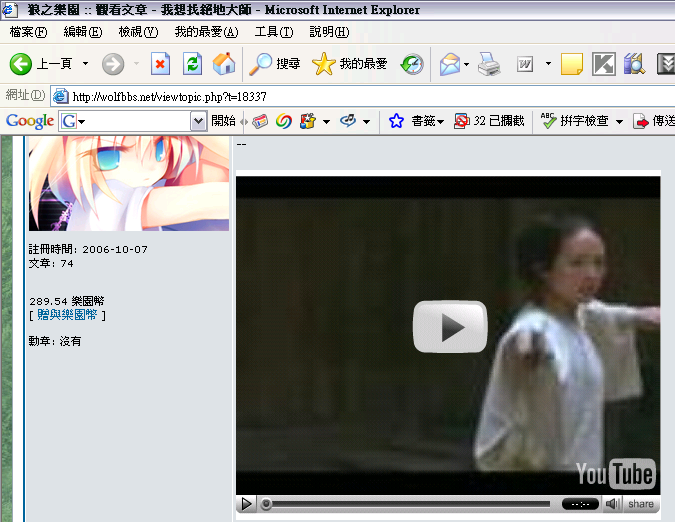The width and height of the screenshot is (675, 522).
Task: Click the Google toolbar gadget icon
Action: [308, 121]
